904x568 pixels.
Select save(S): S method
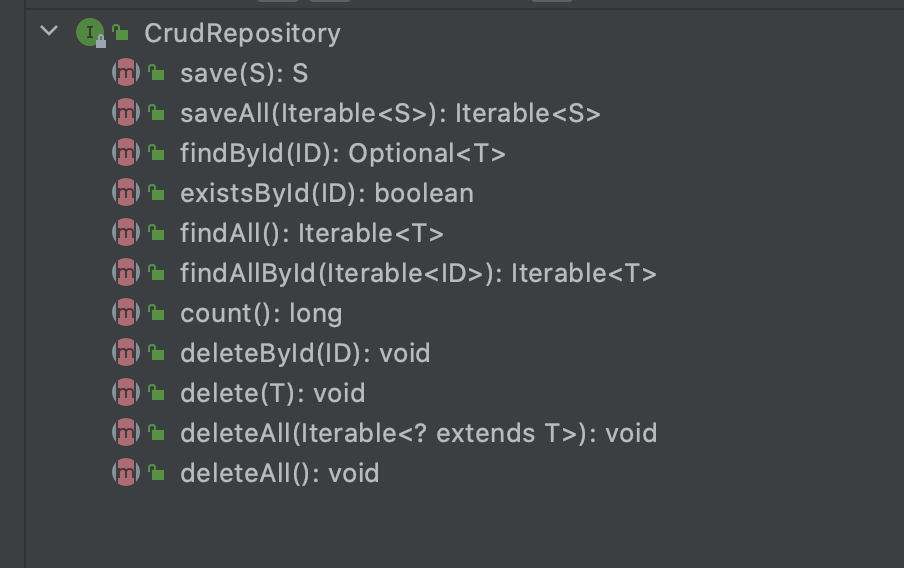(x=244, y=74)
